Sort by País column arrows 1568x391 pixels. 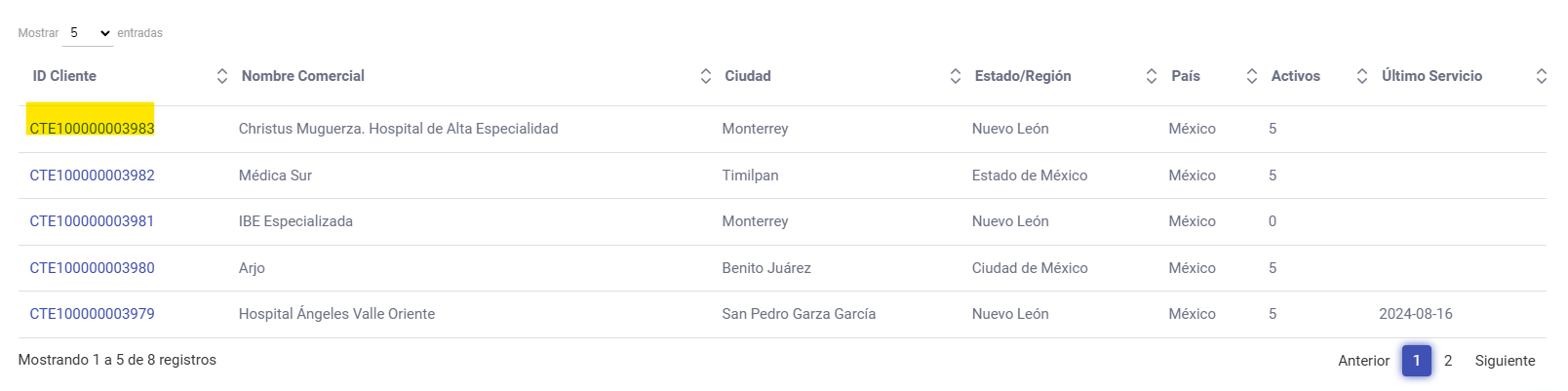coord(1252,76)
